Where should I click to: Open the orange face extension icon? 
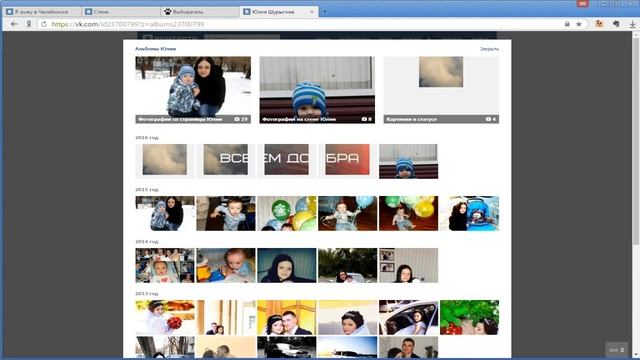point(599,24)
